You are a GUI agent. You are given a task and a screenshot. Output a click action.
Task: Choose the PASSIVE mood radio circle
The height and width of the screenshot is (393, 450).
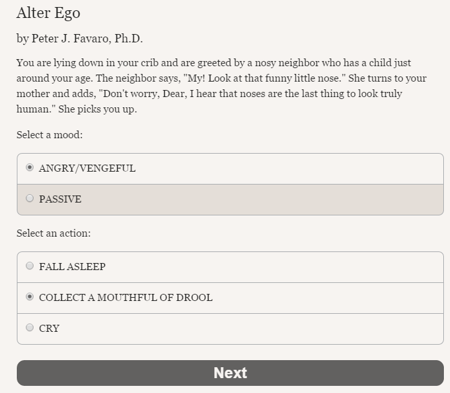[x=30, y=198]
